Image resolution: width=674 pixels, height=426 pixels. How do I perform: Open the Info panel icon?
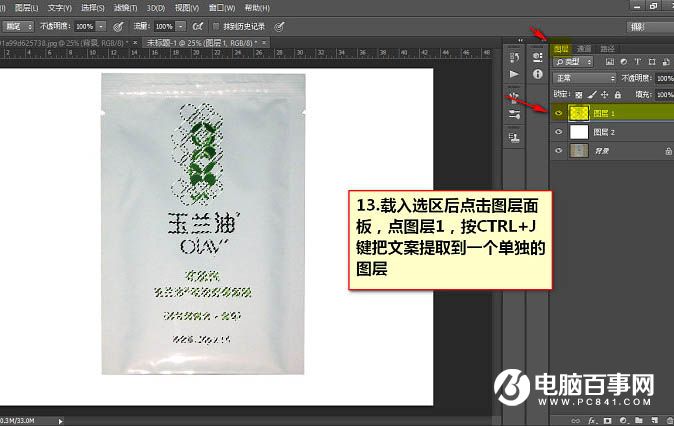[x=537, y=74]
